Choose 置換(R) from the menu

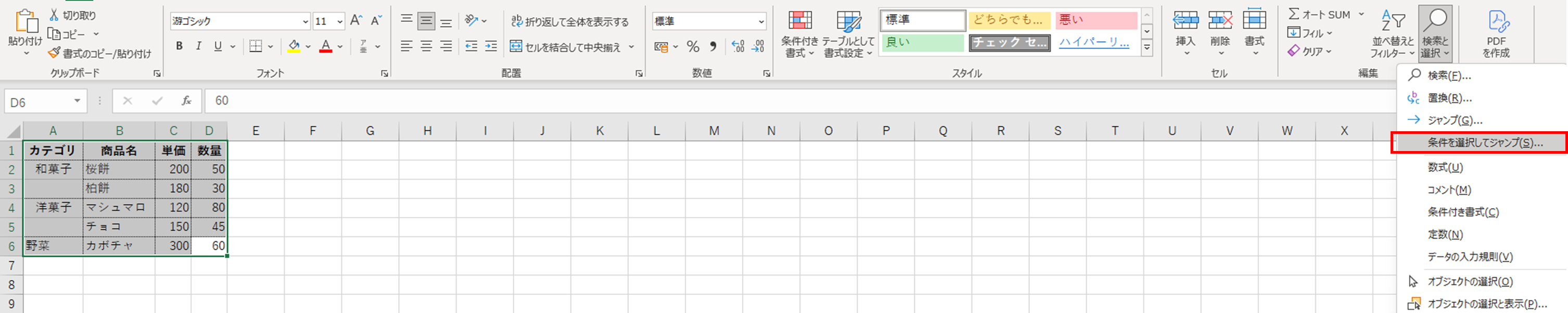point(1449,98)
